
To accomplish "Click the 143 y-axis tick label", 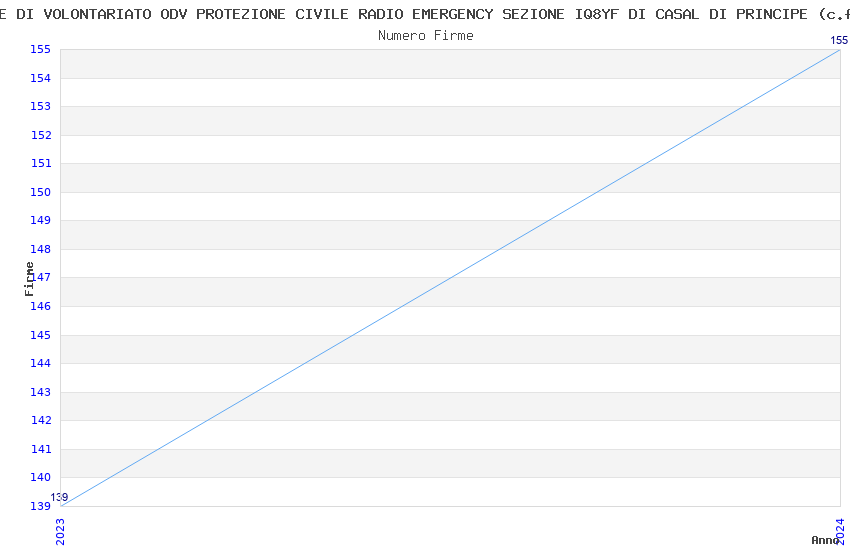I will click(x=41, y=392).
